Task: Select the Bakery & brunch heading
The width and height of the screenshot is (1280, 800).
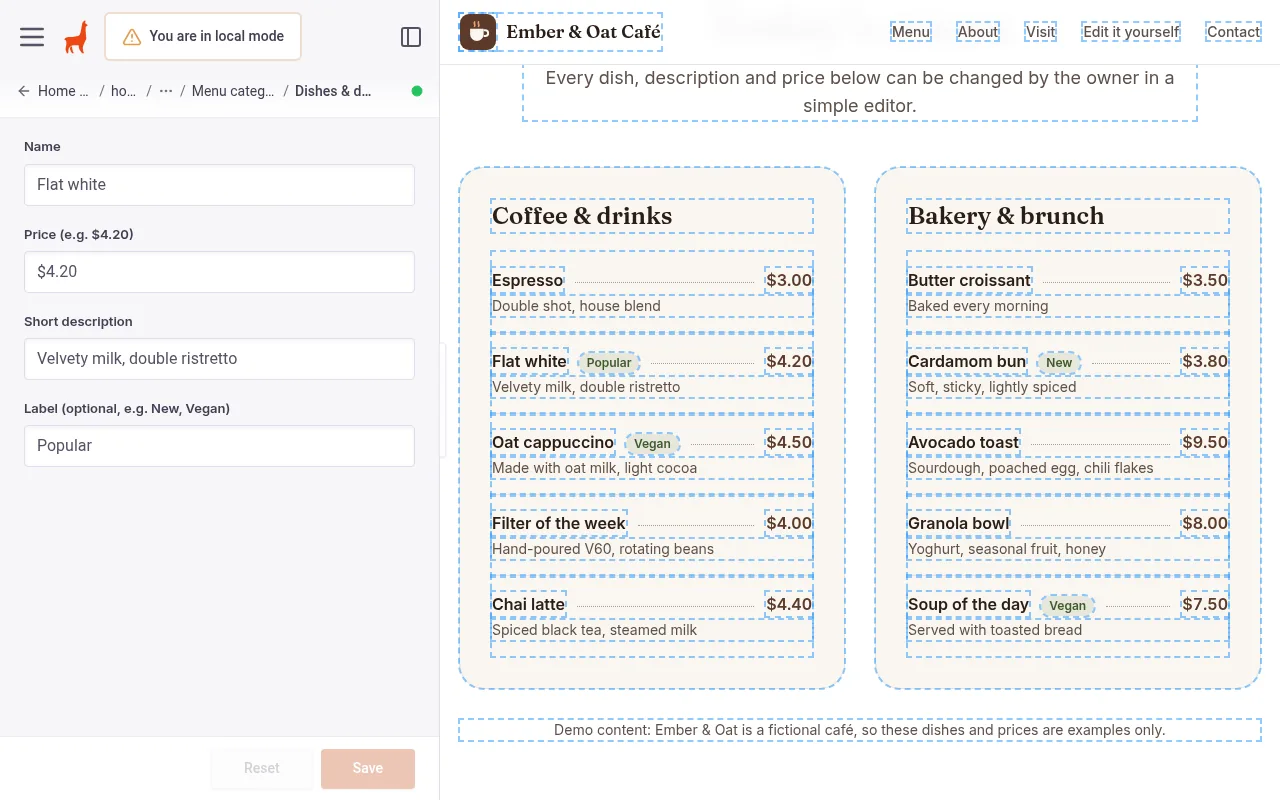Action: (x=1006, y=216)
